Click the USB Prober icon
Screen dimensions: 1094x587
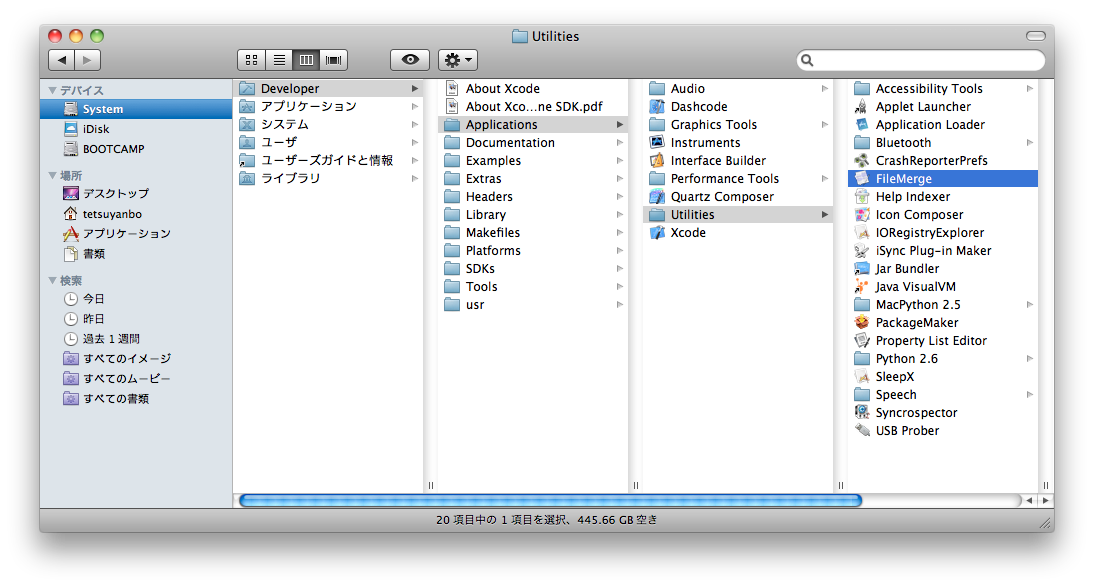coord(862,431)
